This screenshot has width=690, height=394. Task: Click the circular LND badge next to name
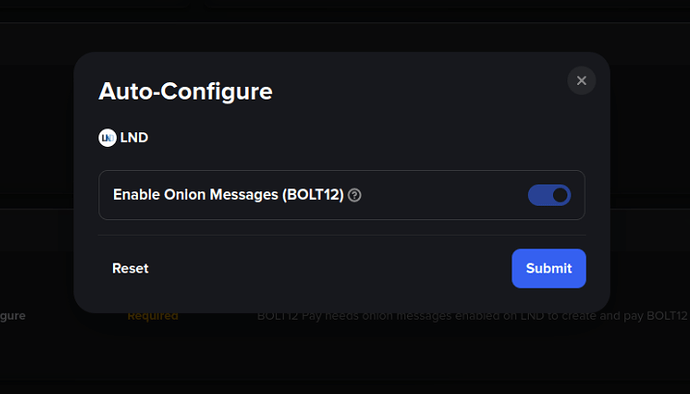point(107,138)
